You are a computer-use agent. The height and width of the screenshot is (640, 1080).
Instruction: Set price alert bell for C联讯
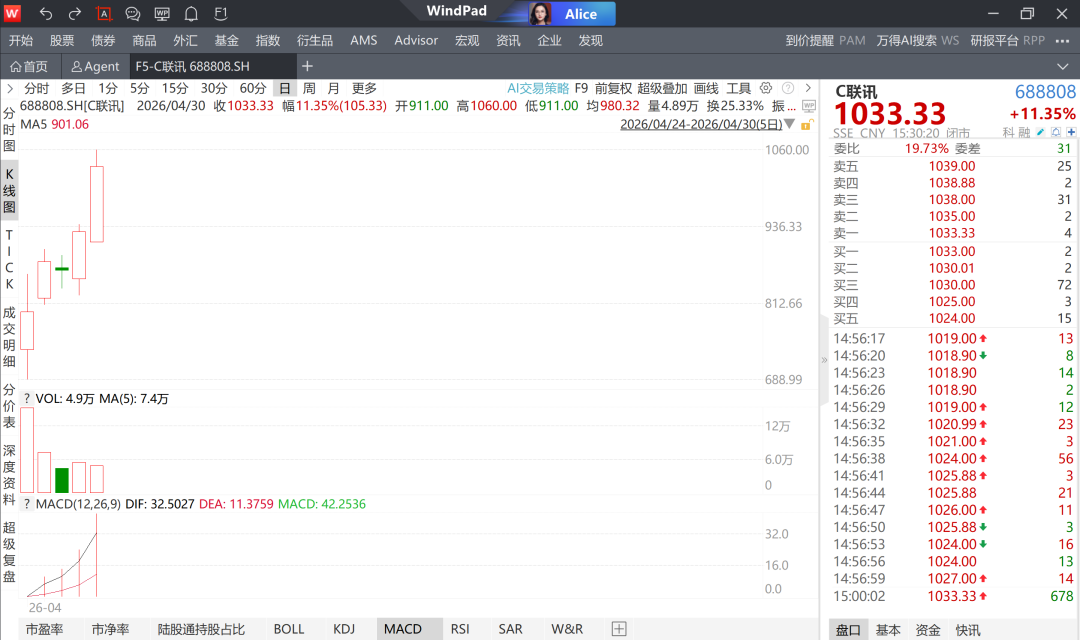1056,132
